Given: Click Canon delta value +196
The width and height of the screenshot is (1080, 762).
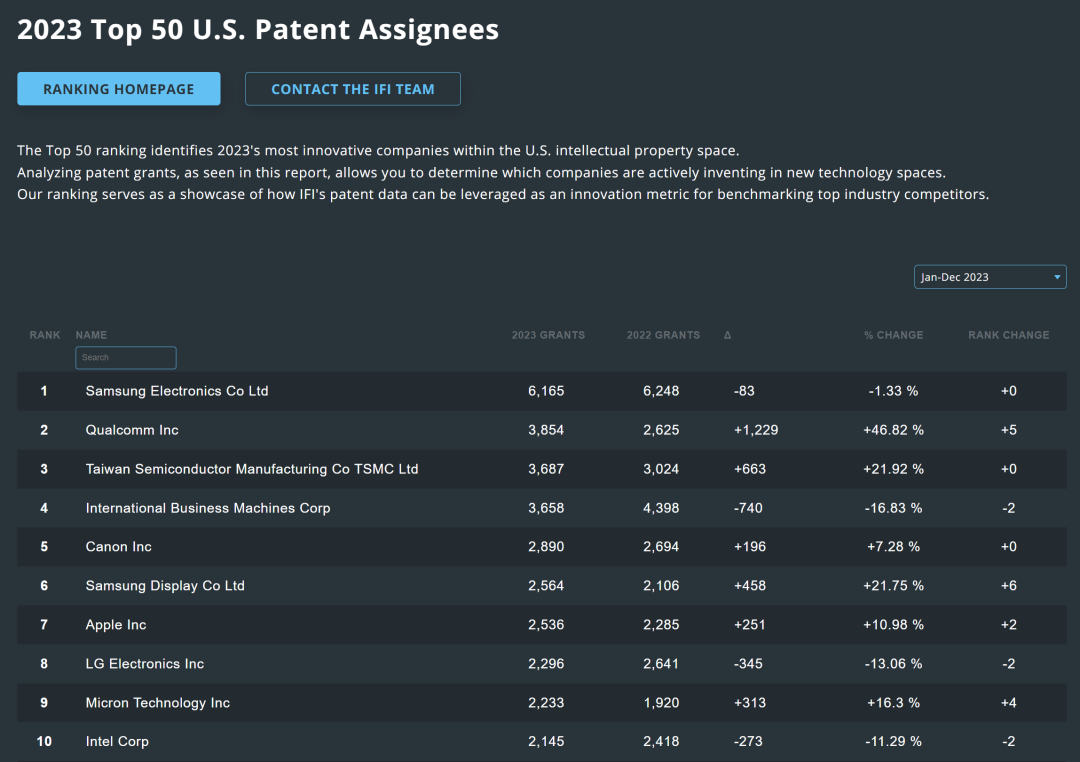Looking at the screenshot, I should pos(750,546).
